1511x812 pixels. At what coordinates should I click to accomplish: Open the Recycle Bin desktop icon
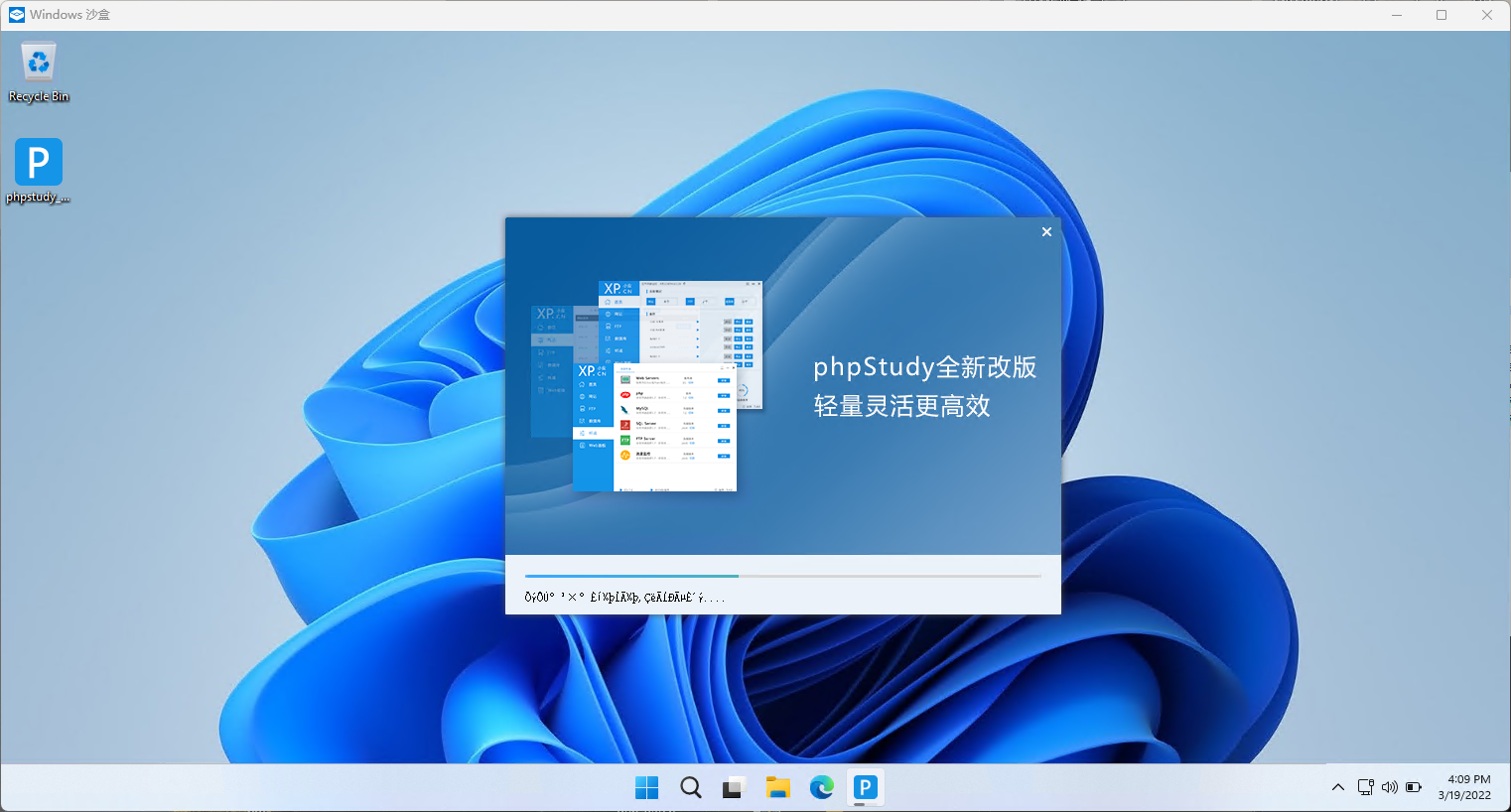39,72
